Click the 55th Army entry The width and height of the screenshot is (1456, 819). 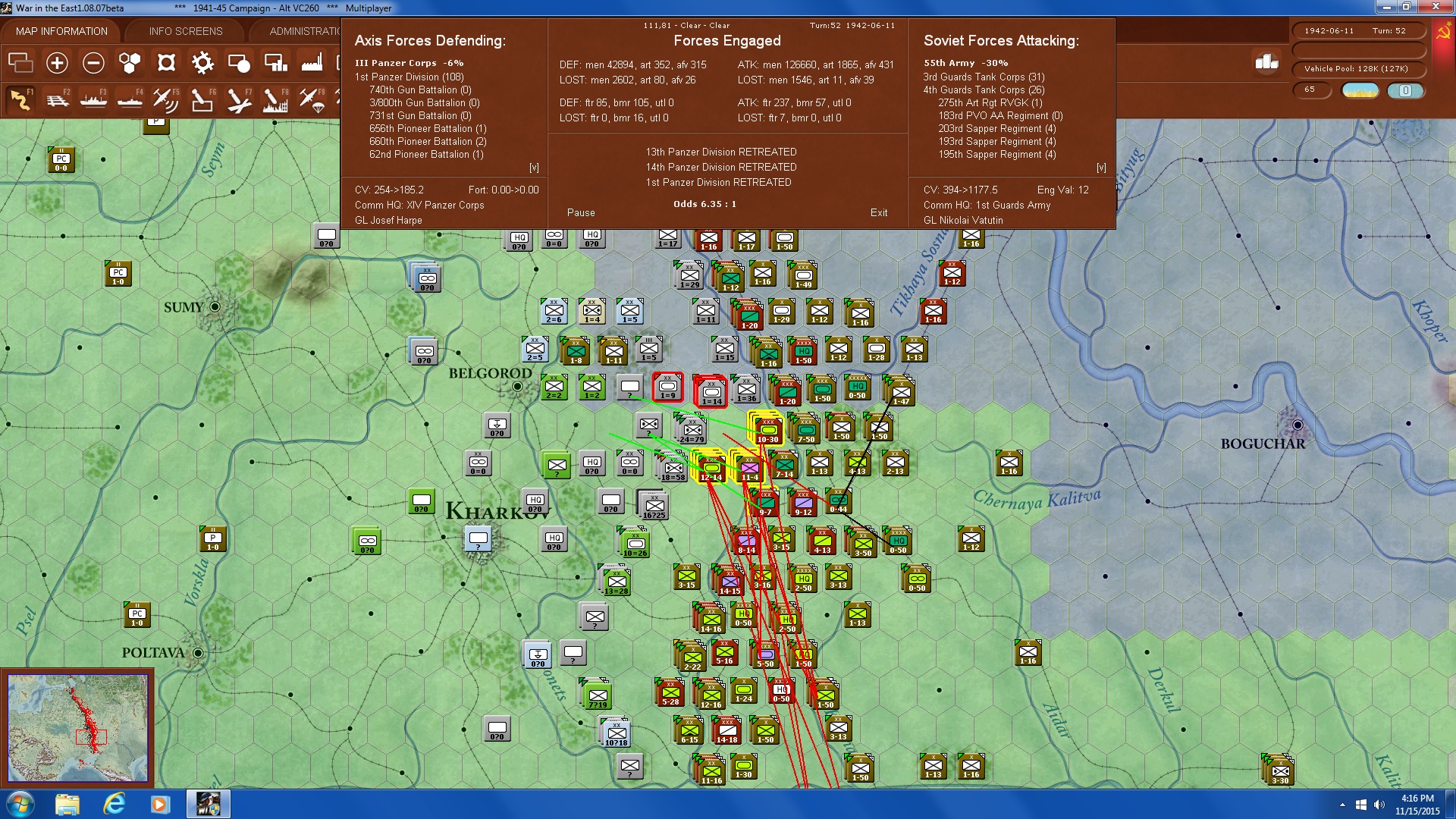965,63
